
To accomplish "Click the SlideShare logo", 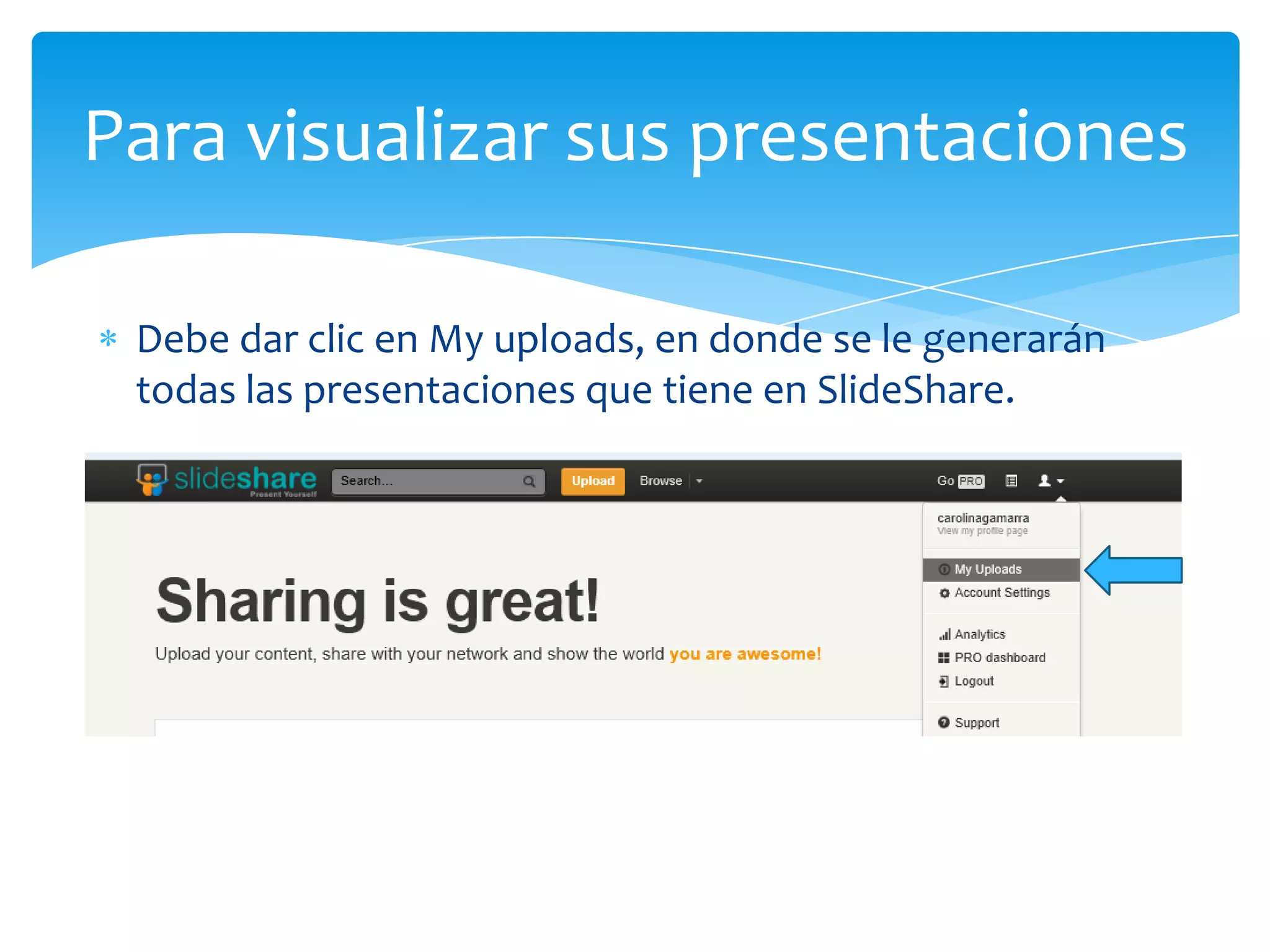I will (226, 480).
